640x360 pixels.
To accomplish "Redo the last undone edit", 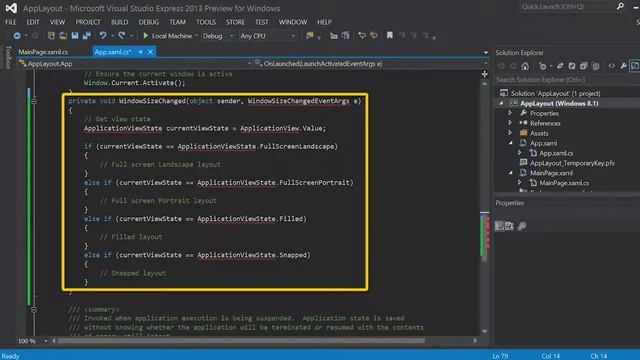I will coord(122,36).
